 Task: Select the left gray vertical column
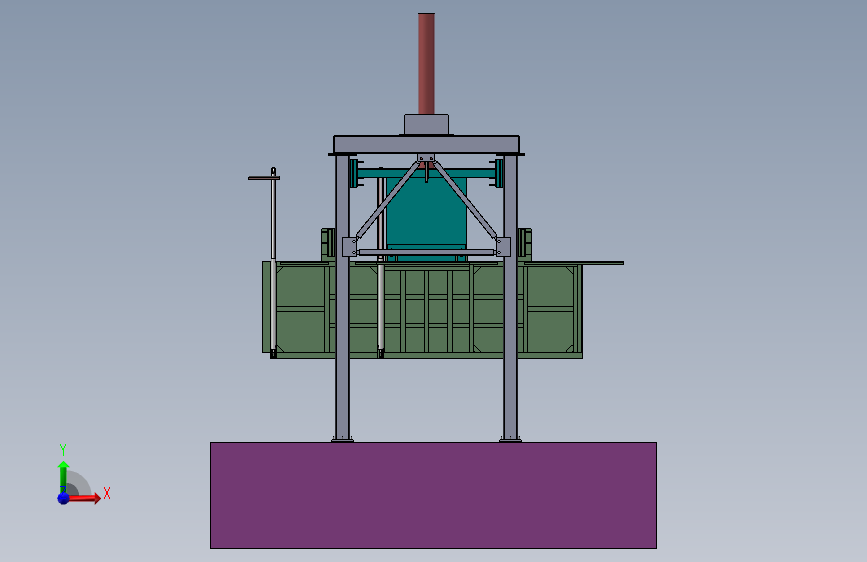point(342,298)
